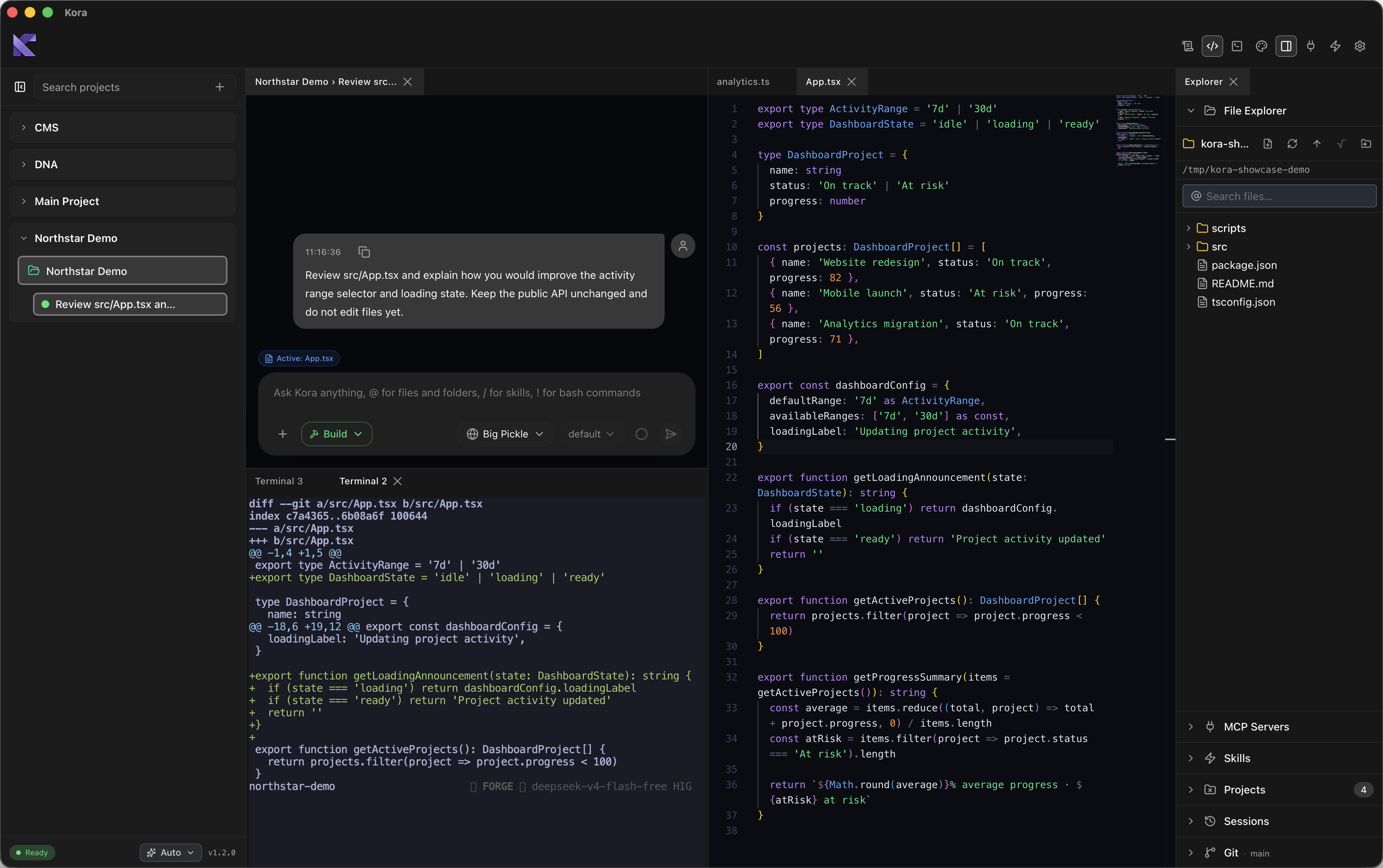Expand the Skills section
Image resolution: width=1383 pixels, height=868 pixels.
tap(1279, 759)
